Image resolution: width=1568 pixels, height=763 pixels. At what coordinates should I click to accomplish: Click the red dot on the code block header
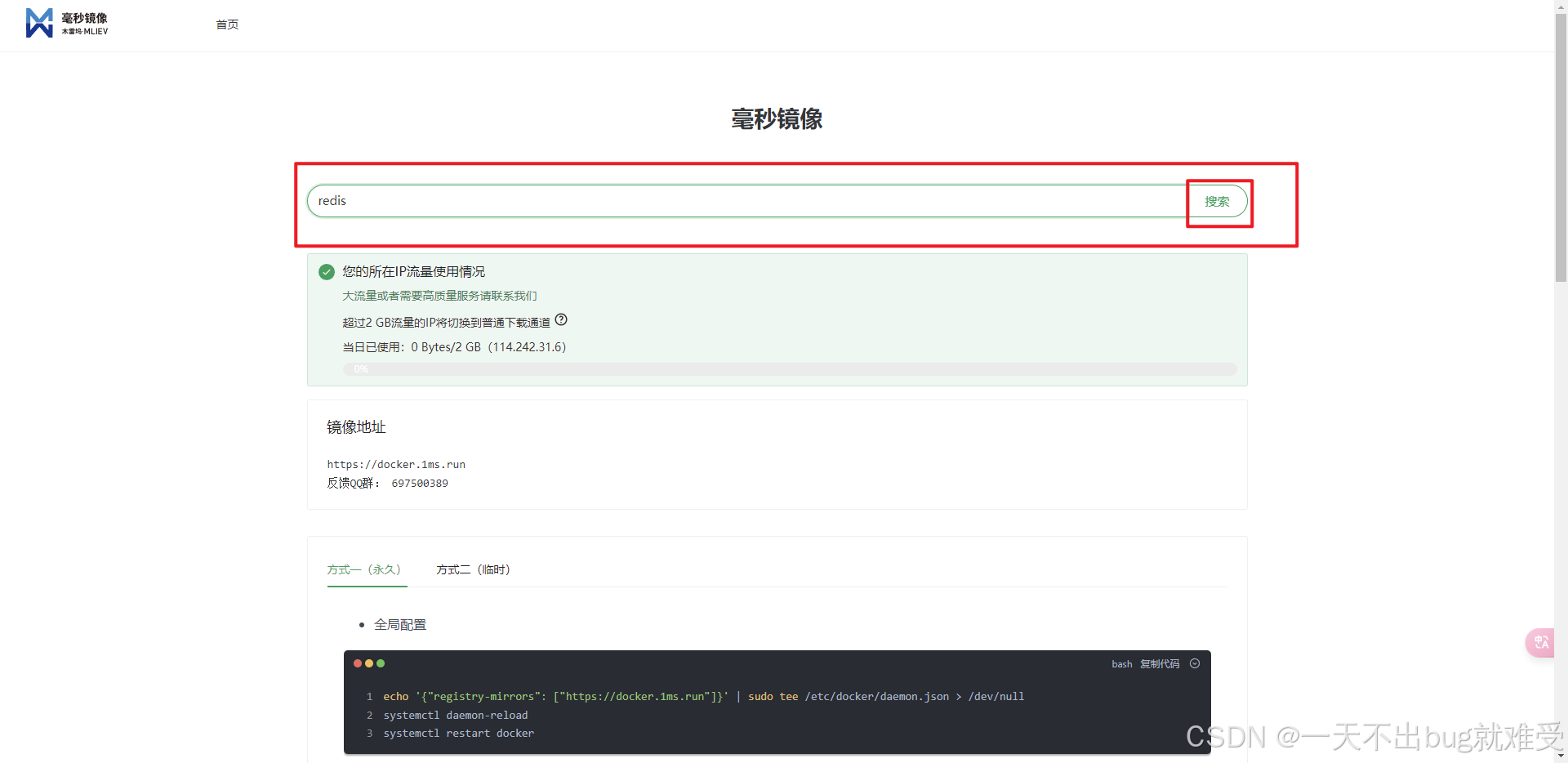358,663
